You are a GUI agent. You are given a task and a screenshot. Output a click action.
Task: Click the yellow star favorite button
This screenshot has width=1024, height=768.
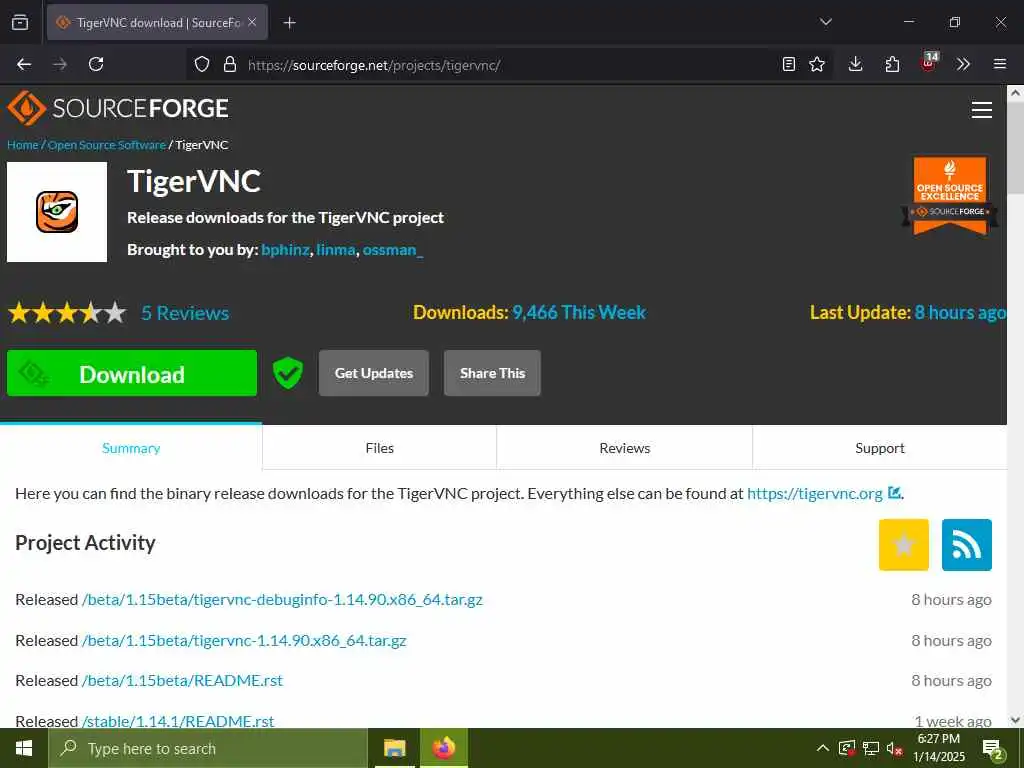[x=904, y=545]
